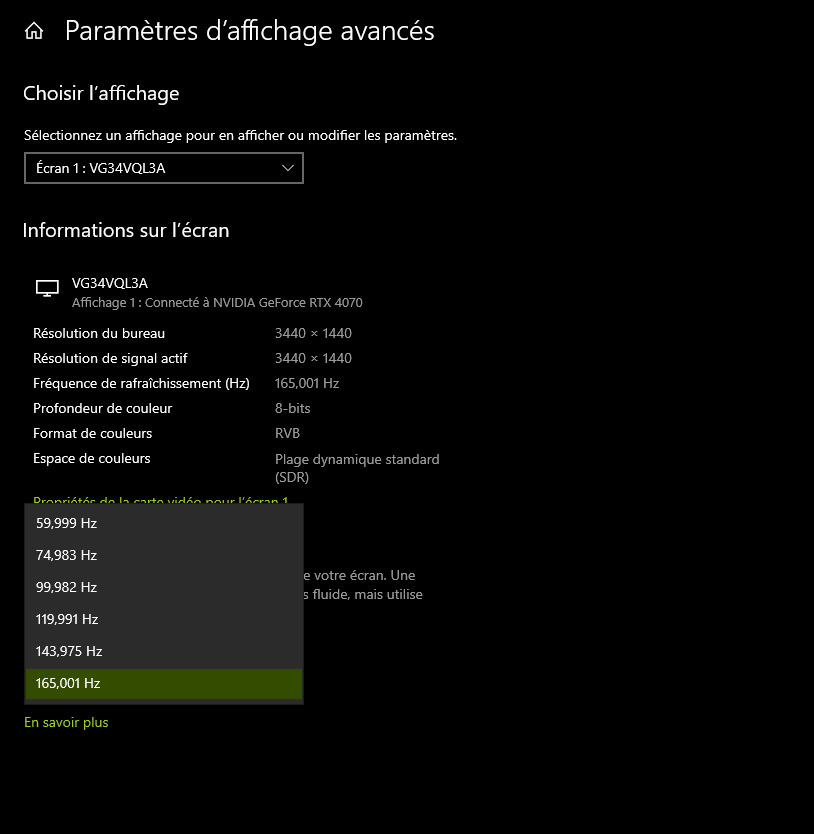Open the 'Écran 1 : VG34VQL3A' combo box

[164, 168]
